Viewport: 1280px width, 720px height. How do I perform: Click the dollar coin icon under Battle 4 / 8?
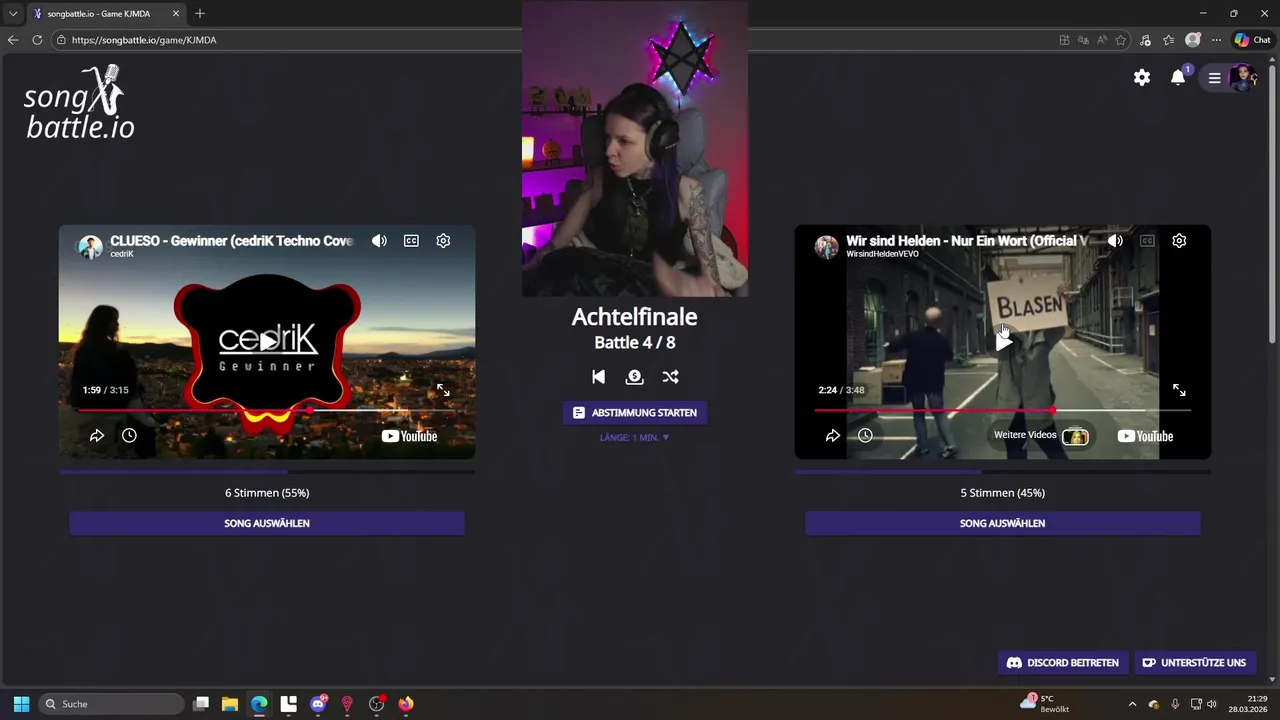coord(634,377)
